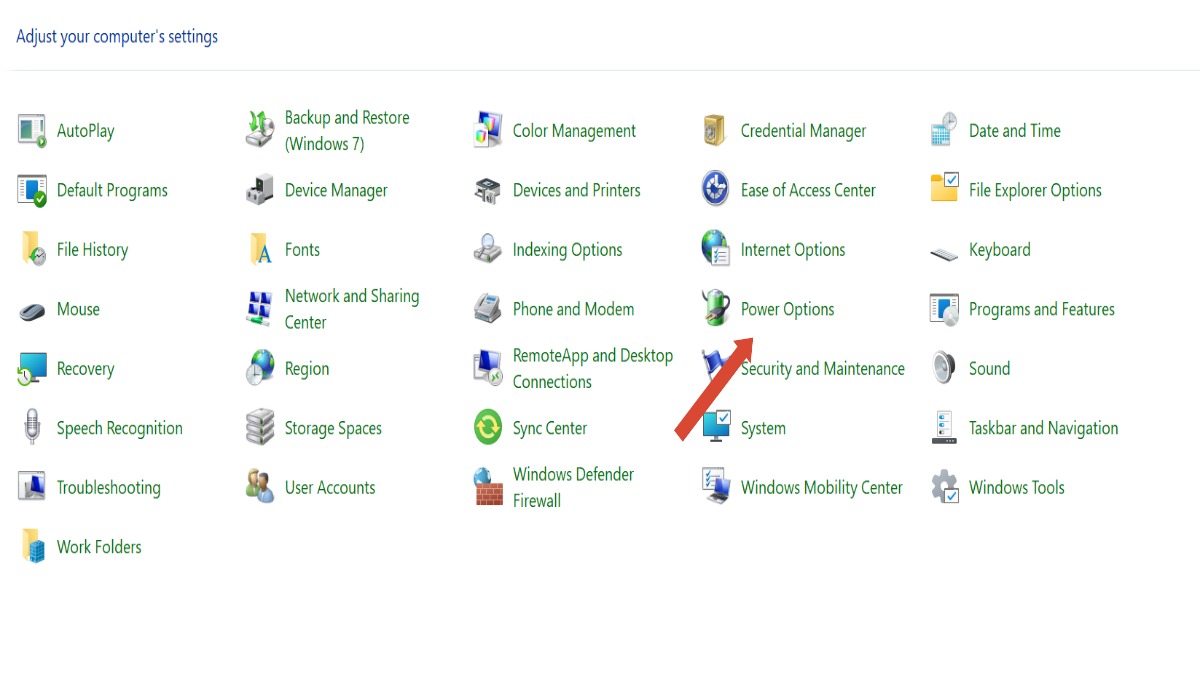Open the Sync Center link
Viewport: 1200px width, 675px height.
coord(550,428)
